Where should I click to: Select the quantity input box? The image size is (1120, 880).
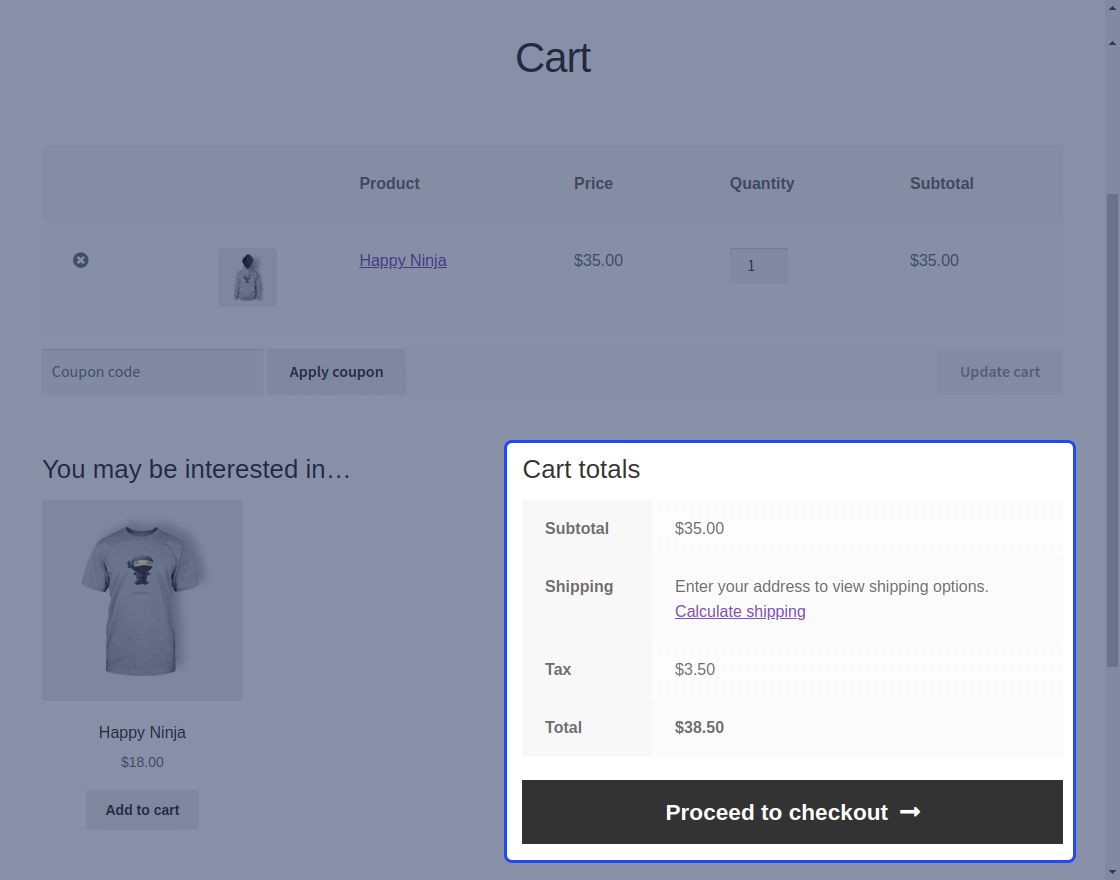tap(758, 265)
